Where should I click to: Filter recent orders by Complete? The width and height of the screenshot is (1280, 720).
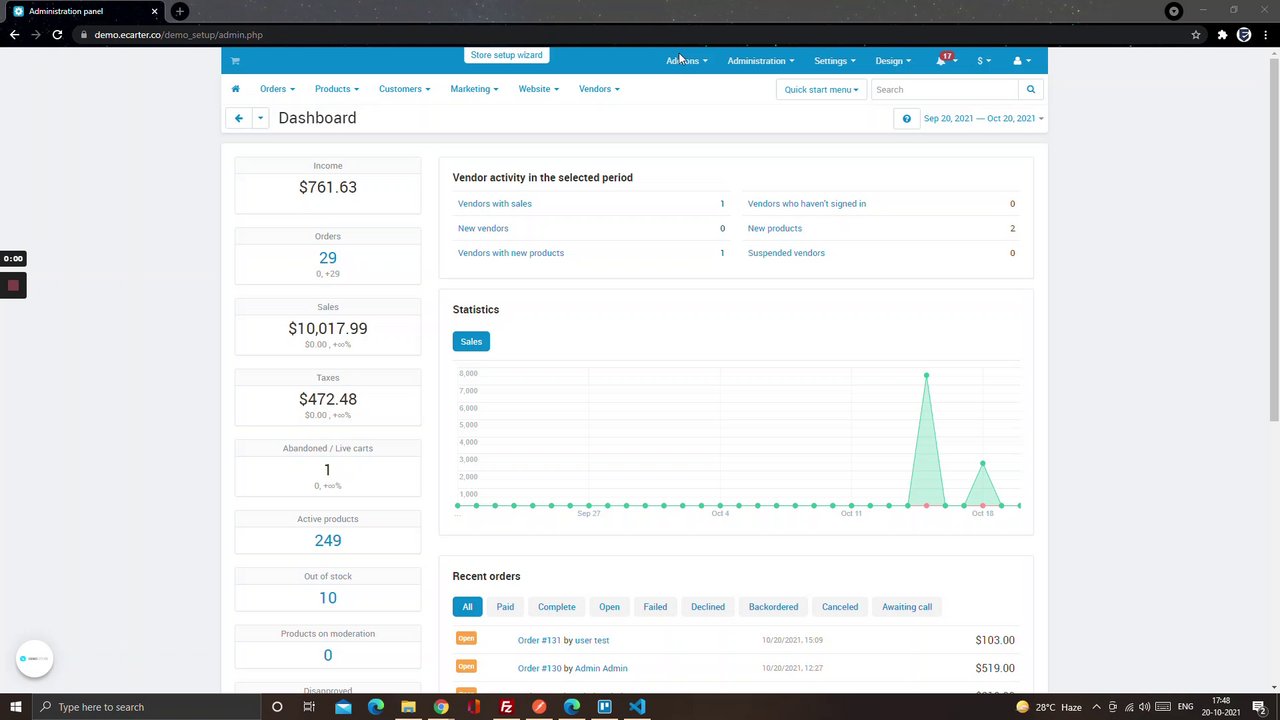(557, 607)
